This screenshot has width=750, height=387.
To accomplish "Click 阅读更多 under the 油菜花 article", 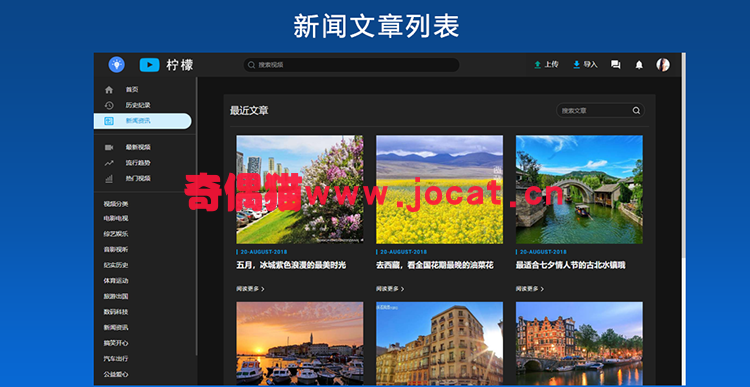I will [390, 289].
